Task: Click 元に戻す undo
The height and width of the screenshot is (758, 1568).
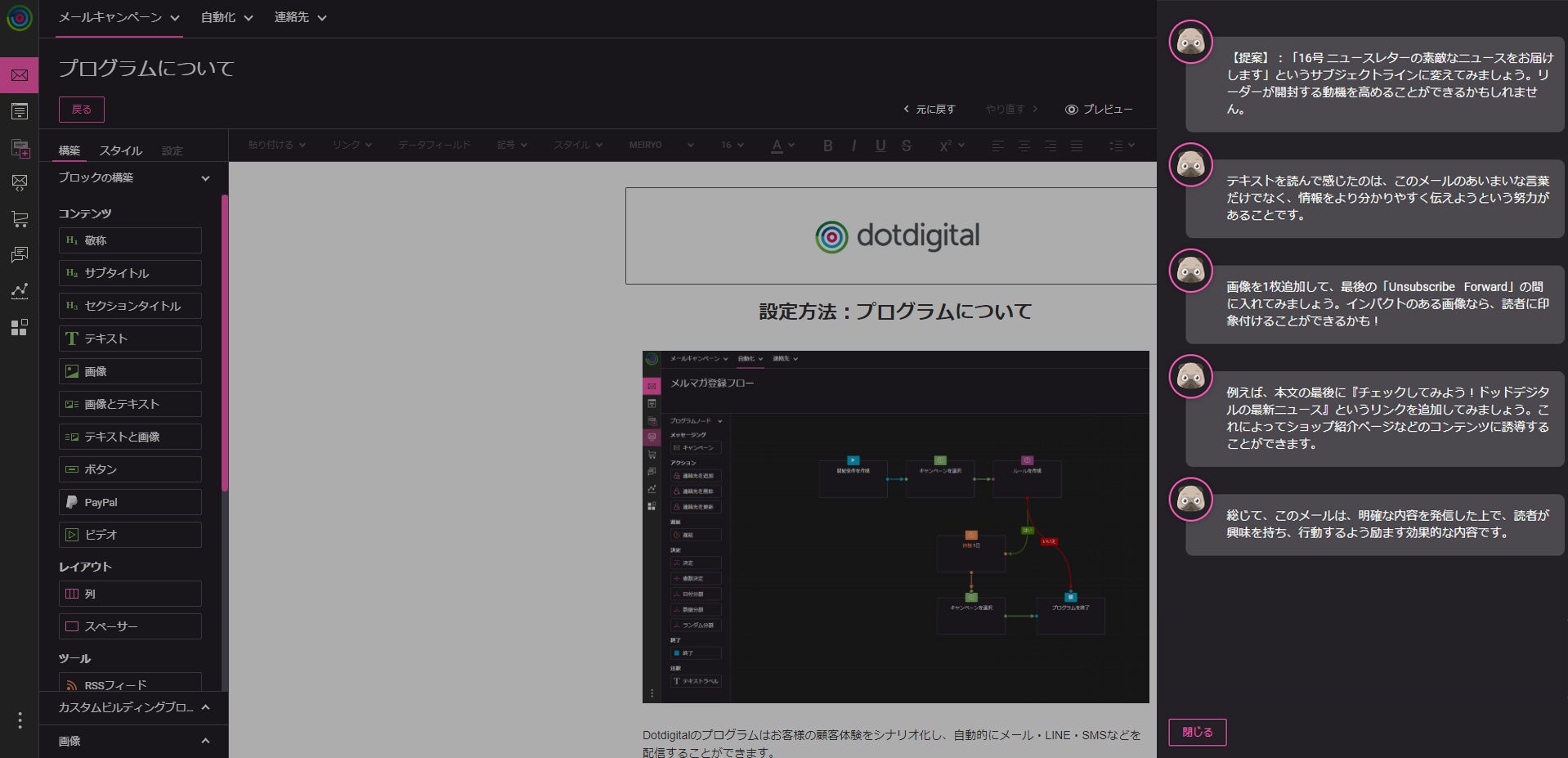Action: [930, 109]
